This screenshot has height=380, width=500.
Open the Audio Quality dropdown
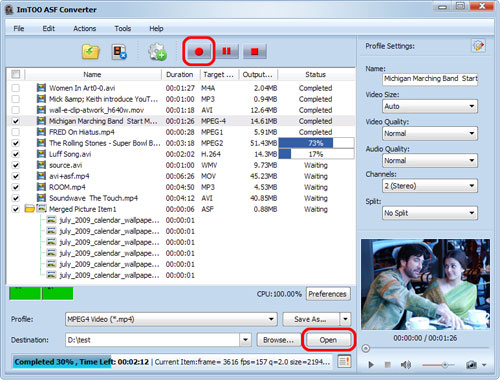point(430,161)
